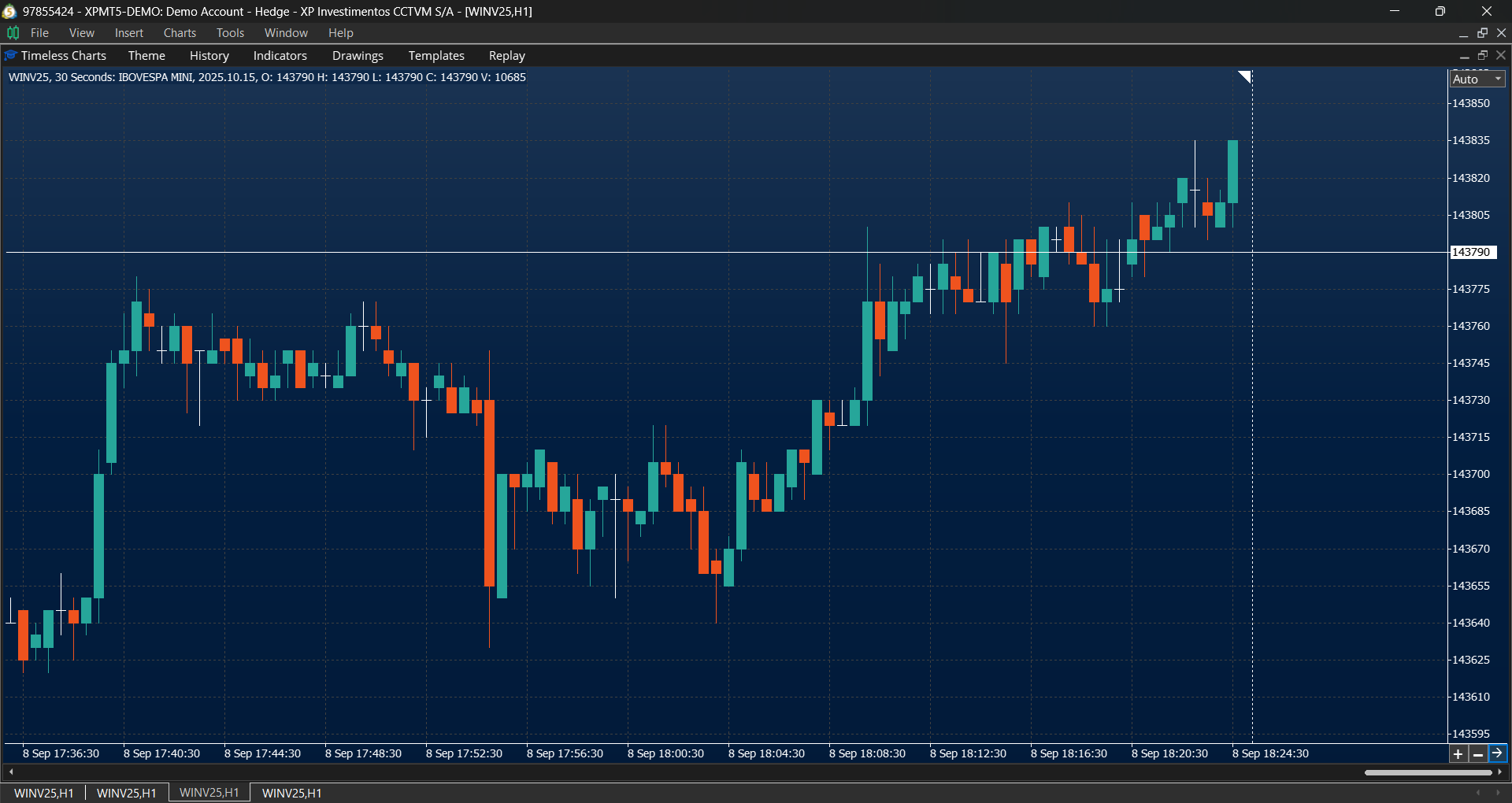Screen dimensions: 1512x803
Task: Click the zoom out minus button
Action: click(1478, 754)
